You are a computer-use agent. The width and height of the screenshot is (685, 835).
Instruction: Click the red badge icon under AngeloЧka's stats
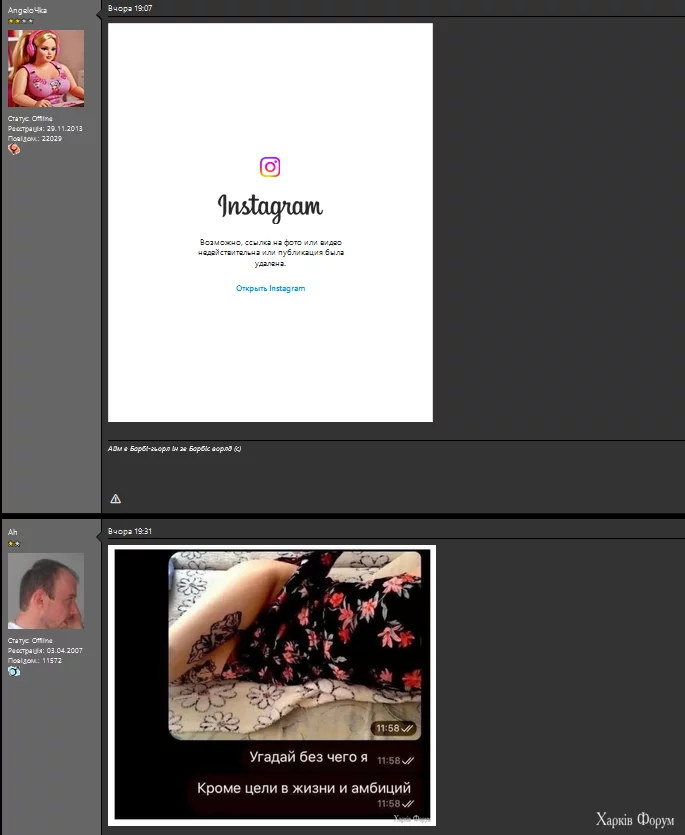pos(14,149)
